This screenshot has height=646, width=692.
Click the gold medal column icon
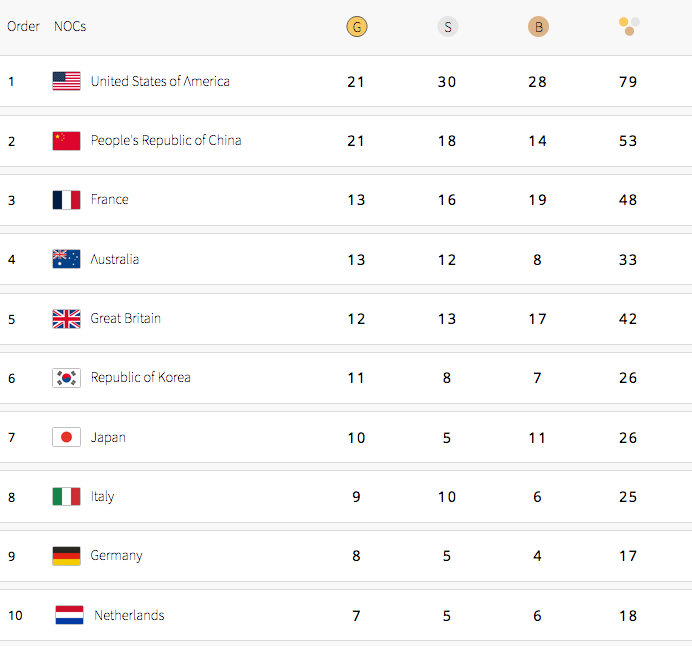pos(356,27)
